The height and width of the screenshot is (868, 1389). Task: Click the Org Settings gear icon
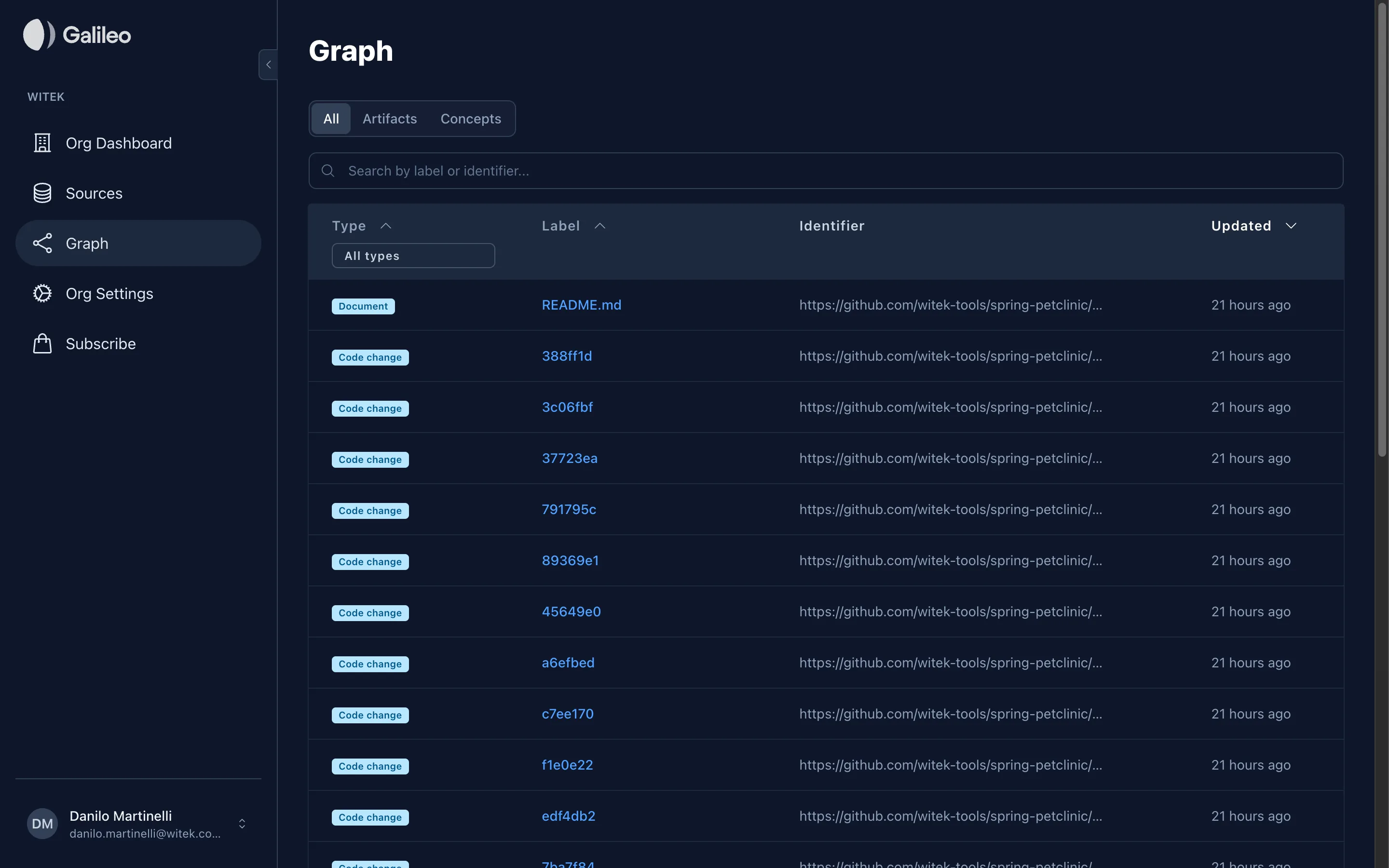(x=42, y=293)
